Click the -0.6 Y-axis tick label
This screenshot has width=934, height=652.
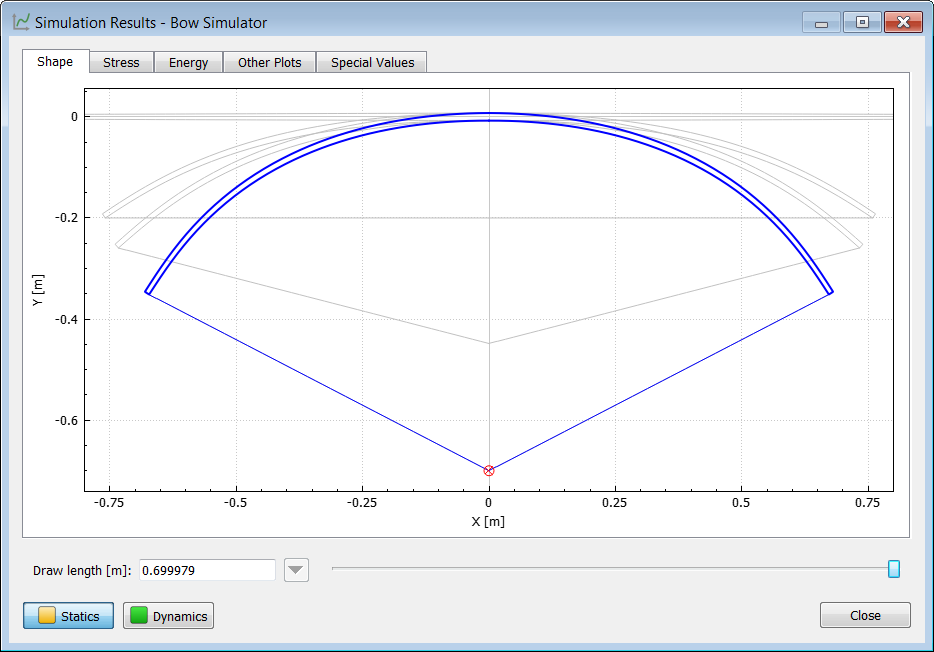(67, 421)
